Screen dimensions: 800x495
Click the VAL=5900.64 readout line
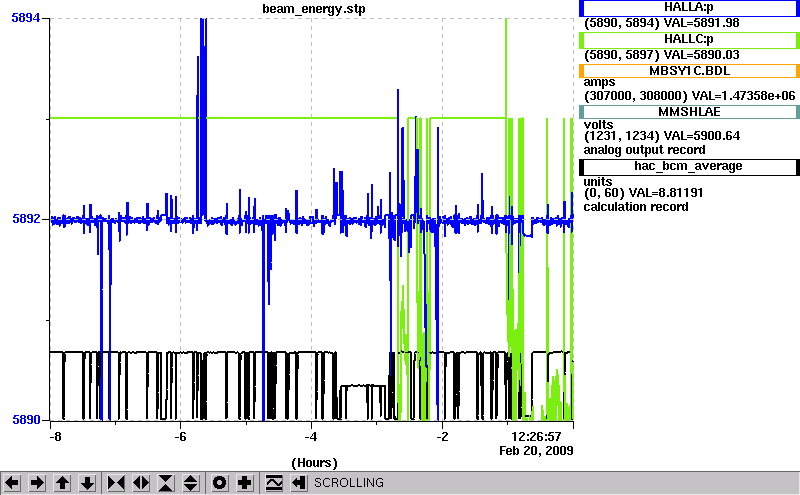[662, 136]
